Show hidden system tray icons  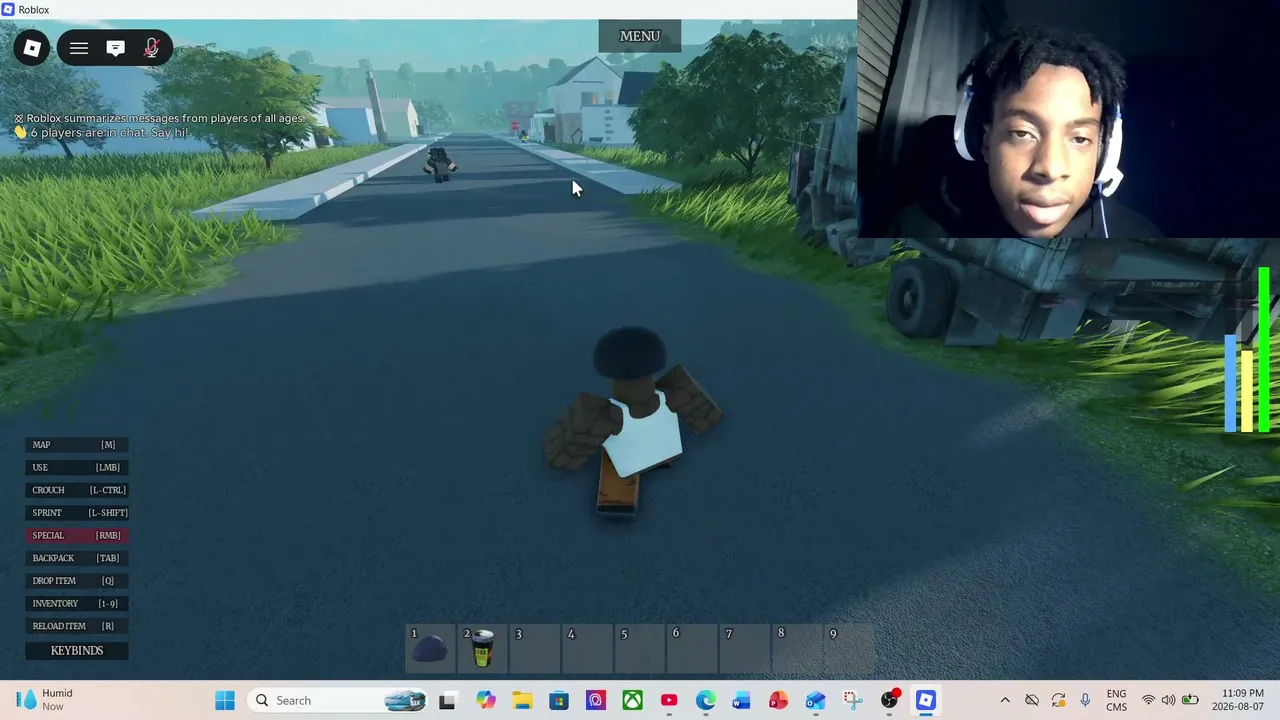1005,700
